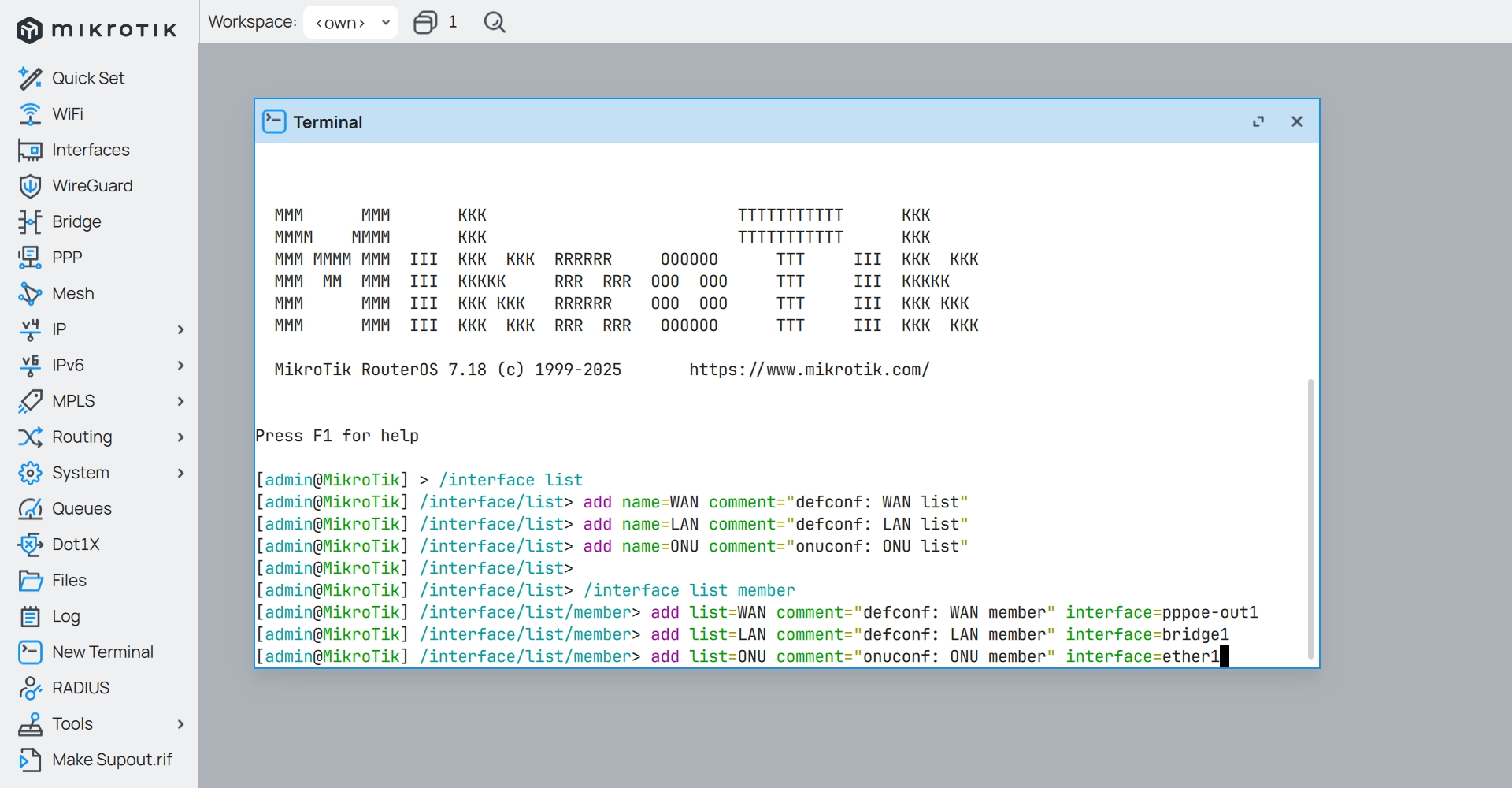Expand the MPLS submenu chevron
Viewport: 1512px width, 788px height.
click(x=180, y=401)
